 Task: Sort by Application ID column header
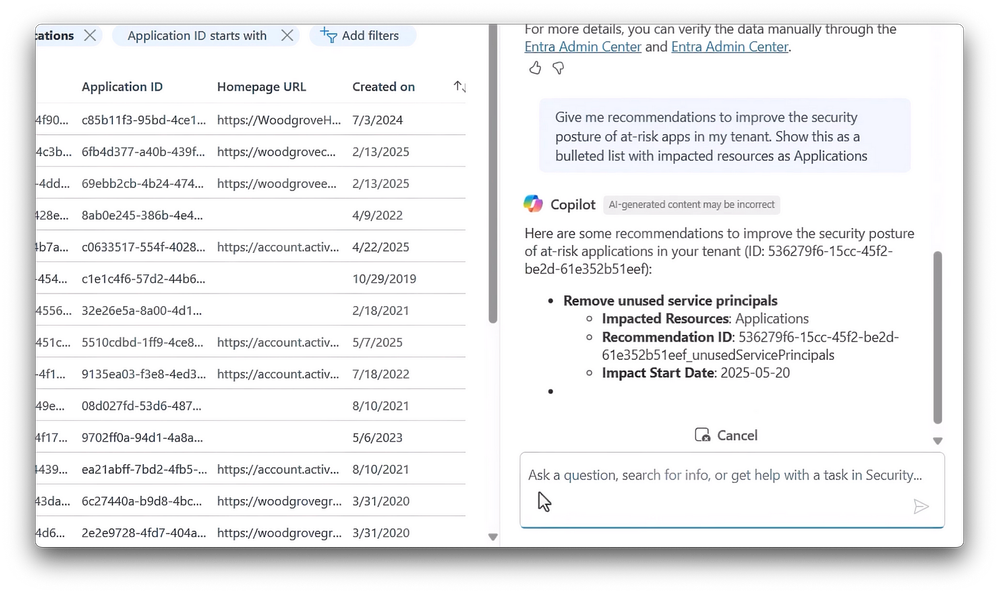tap(122, 87)
